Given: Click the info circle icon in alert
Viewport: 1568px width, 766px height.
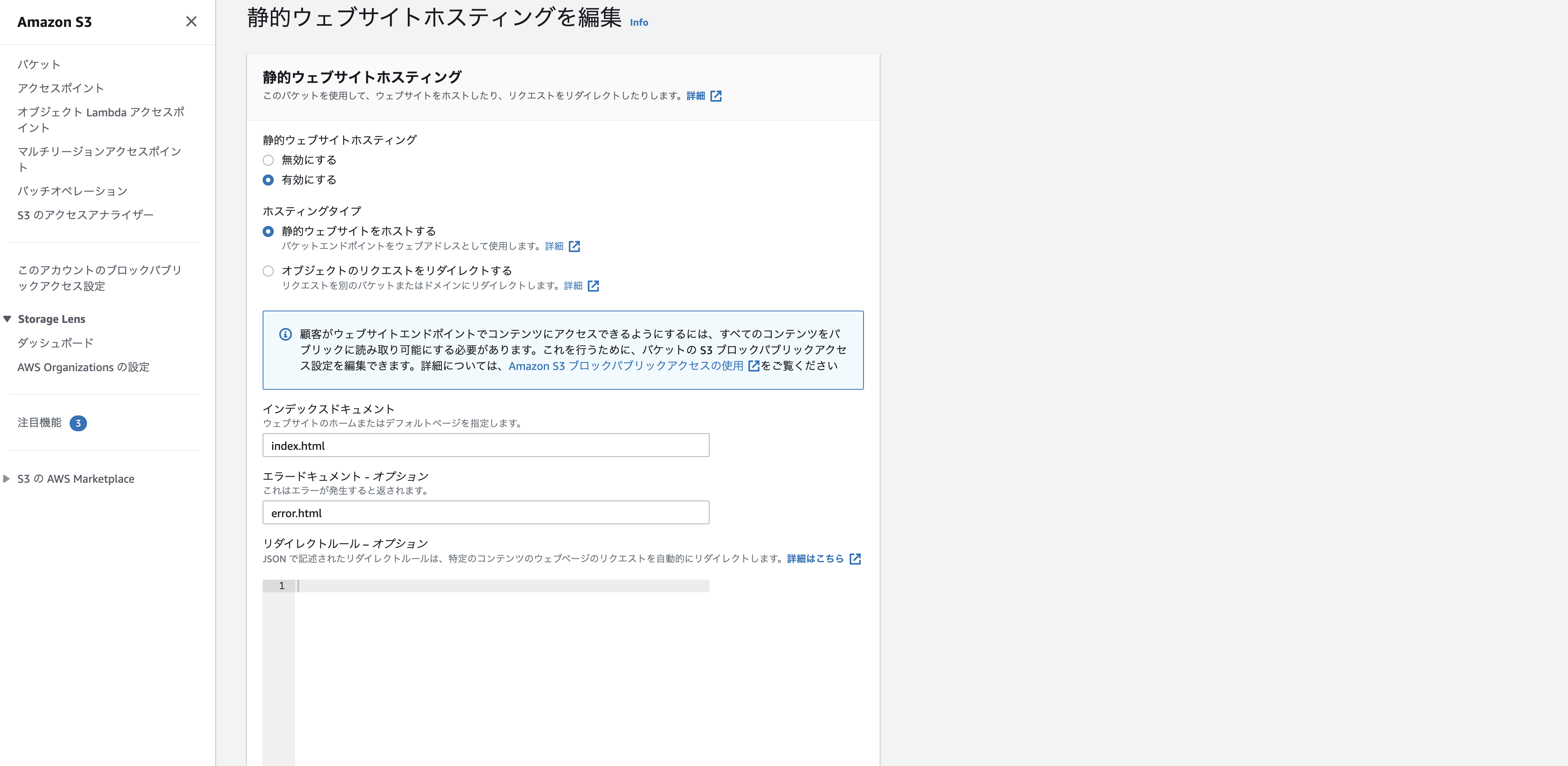Looking at the screenshot, I should 286,334.
